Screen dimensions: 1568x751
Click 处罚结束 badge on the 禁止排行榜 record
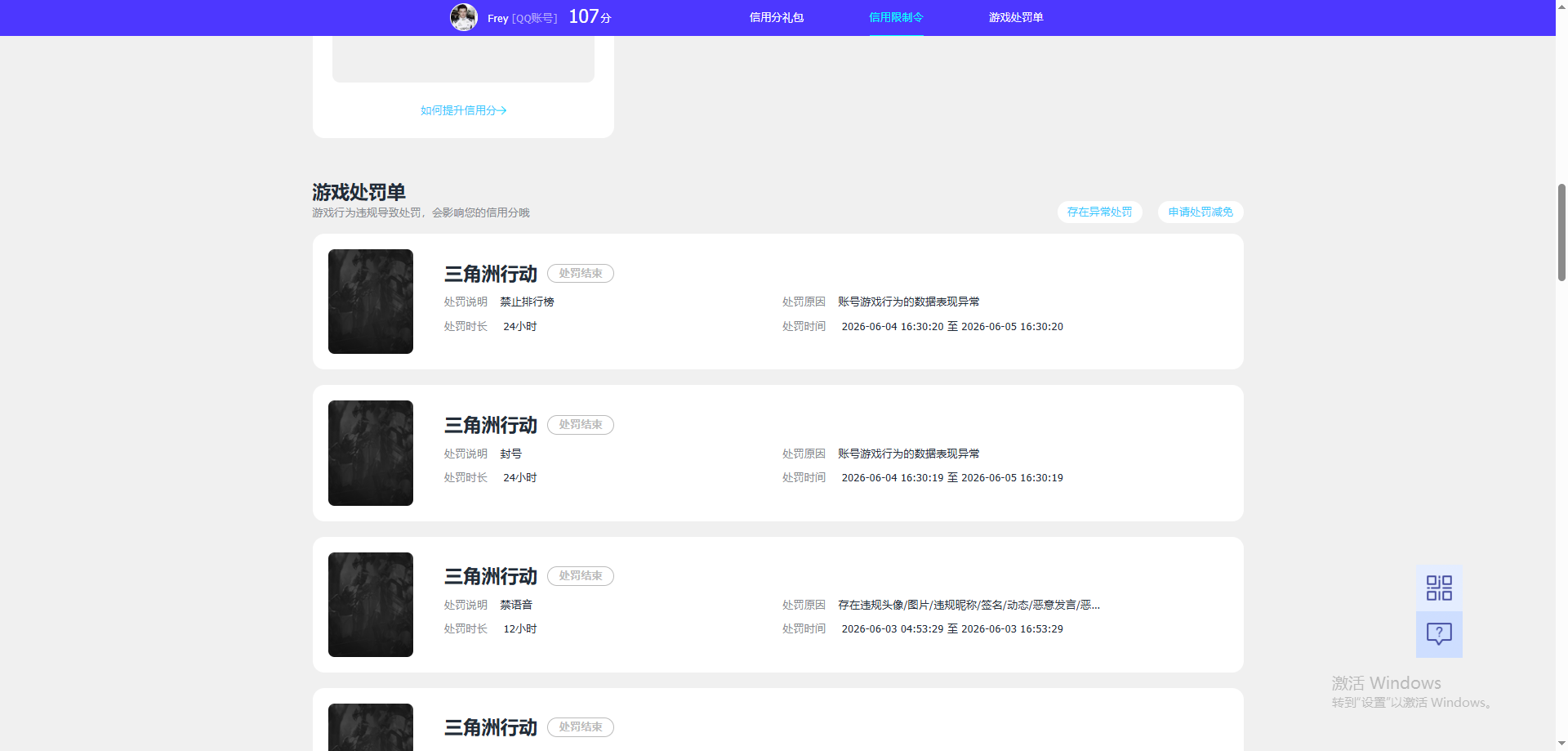(x=581, y=274)
